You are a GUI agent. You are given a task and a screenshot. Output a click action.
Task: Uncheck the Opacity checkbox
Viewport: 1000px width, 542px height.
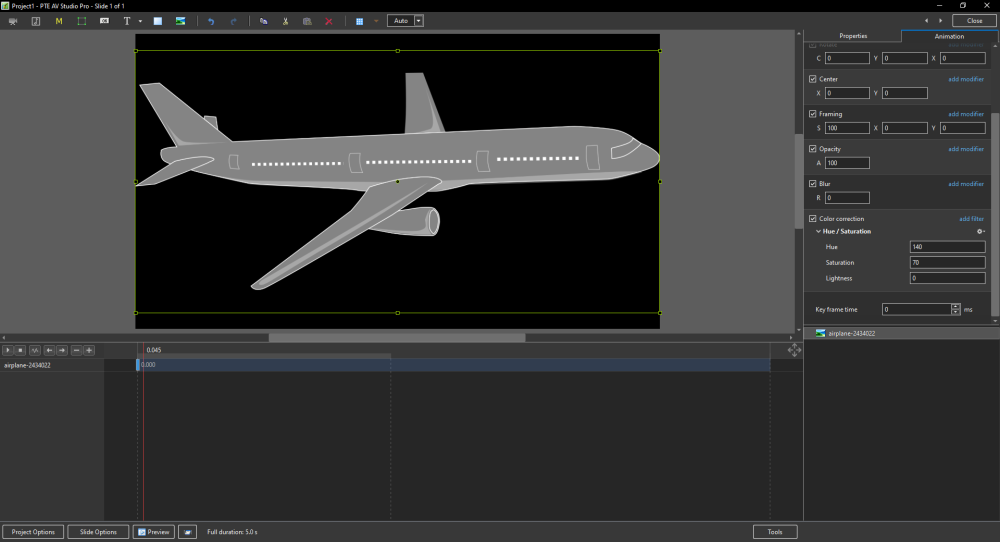[813, 149]
